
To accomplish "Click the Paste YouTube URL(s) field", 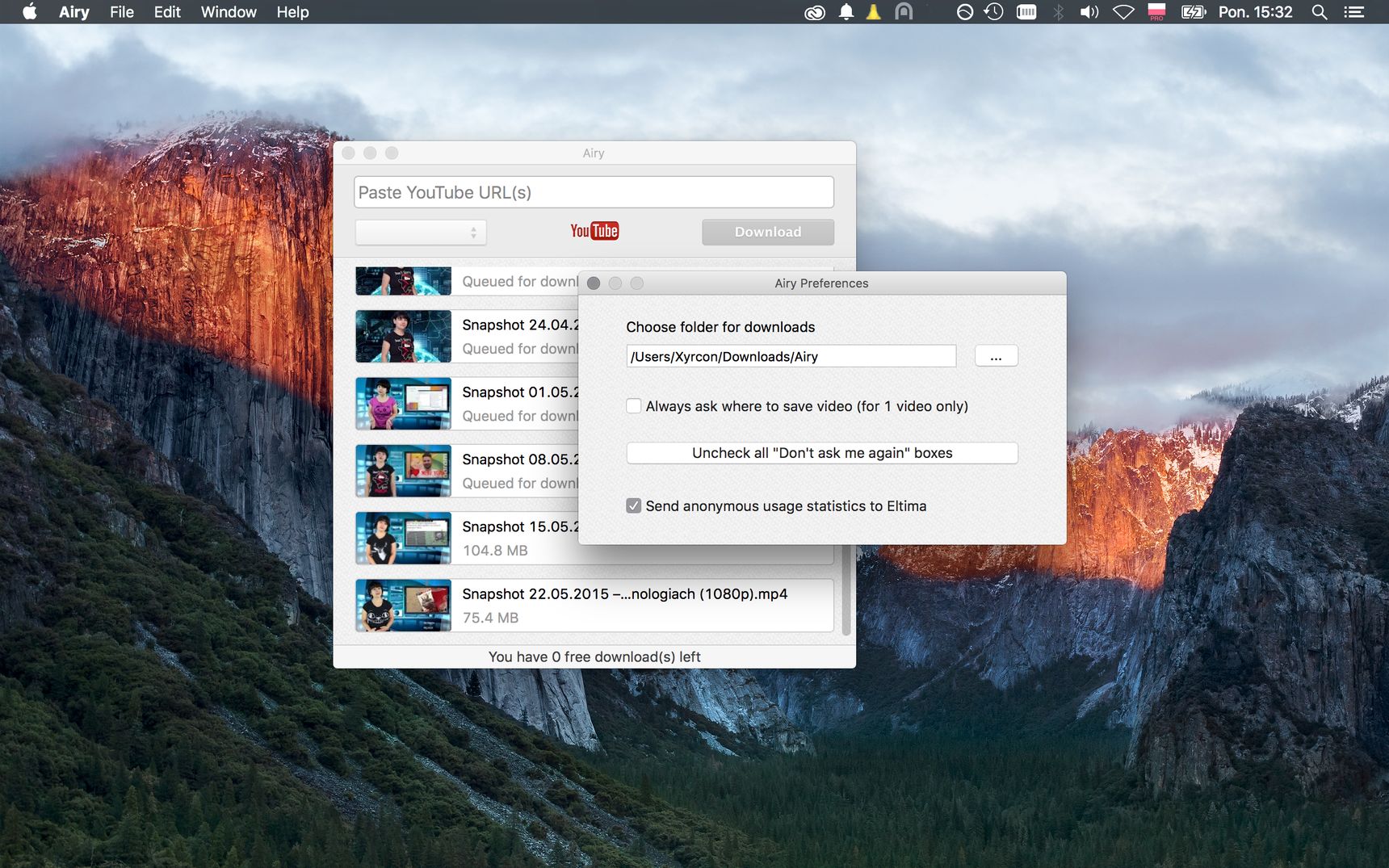I will pos(594,192).
